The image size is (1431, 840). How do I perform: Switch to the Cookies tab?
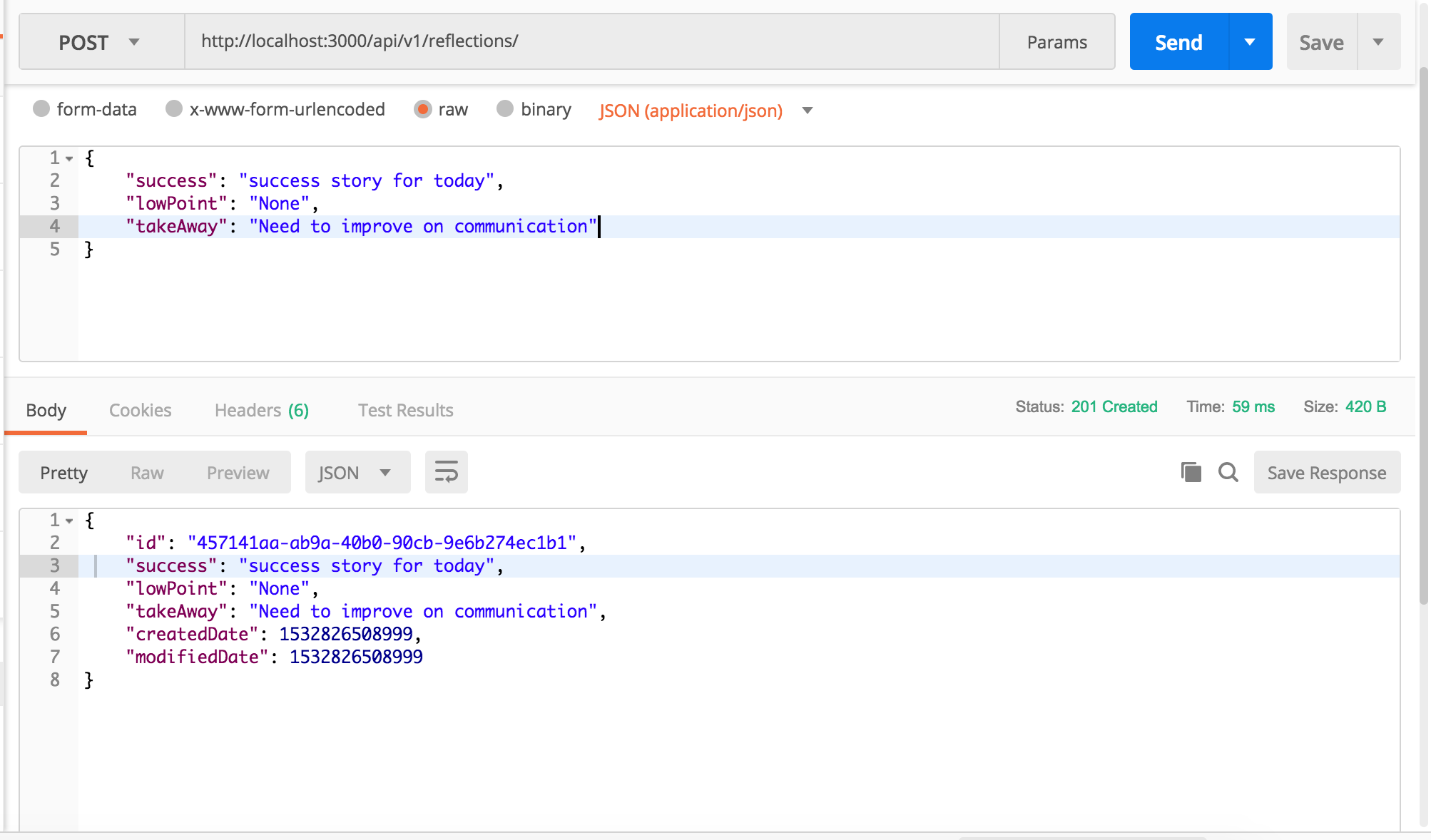click(x=140, y=410)
